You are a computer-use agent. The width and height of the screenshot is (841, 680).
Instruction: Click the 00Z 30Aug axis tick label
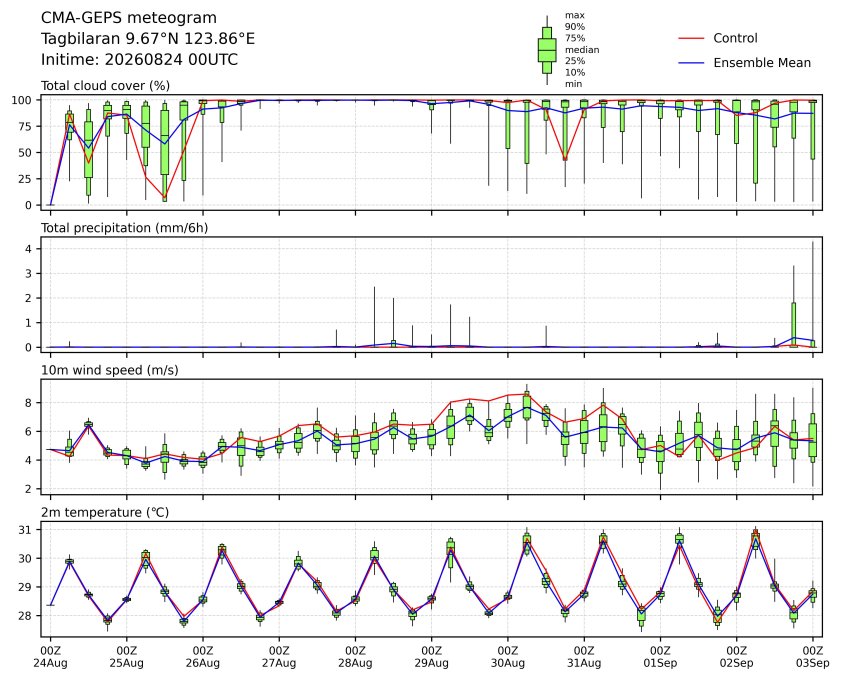(507, 656)
